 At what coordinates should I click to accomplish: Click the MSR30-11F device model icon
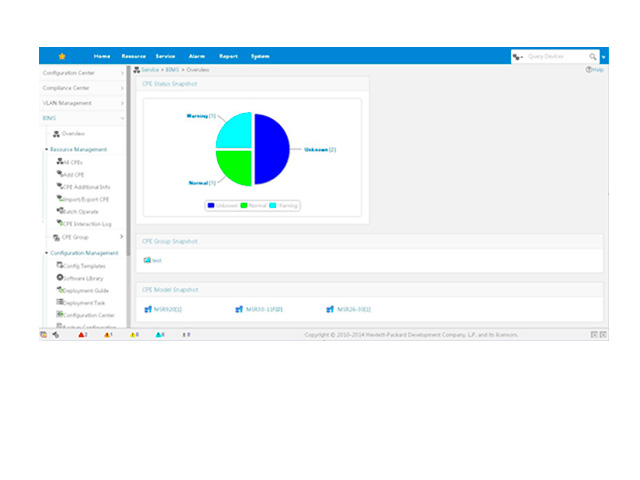(x=238, y=309)
